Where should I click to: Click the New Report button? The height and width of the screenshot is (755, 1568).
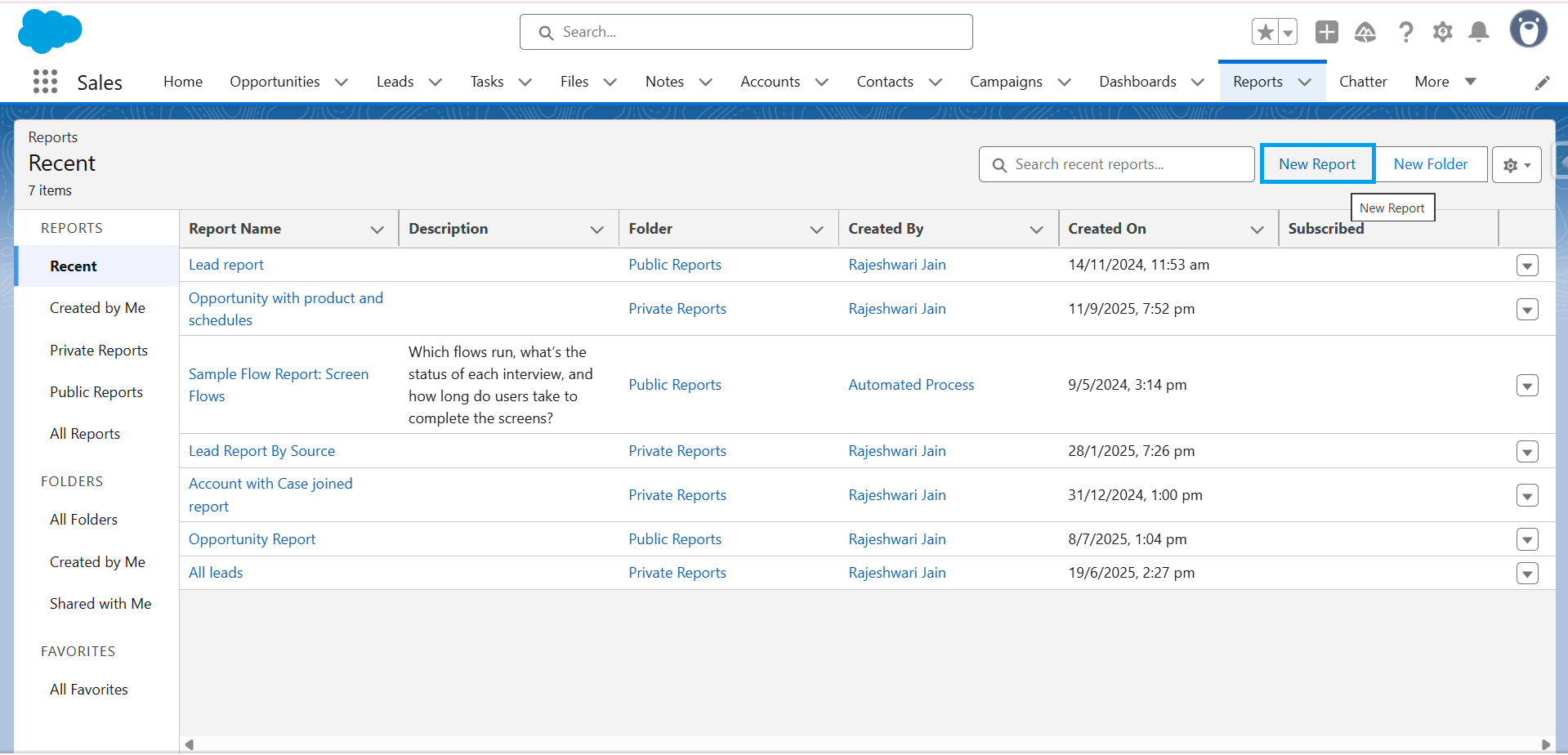tap(1316, 163)
